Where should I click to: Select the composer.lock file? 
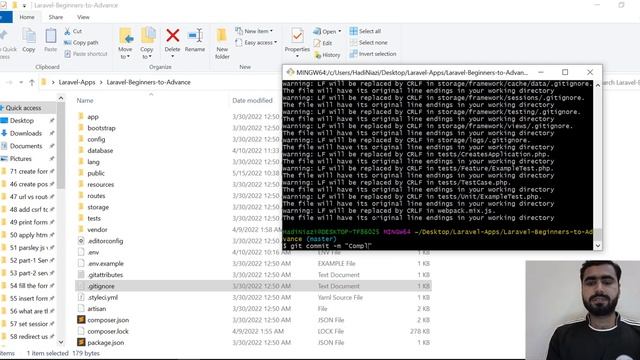click(x=108, y=331)
